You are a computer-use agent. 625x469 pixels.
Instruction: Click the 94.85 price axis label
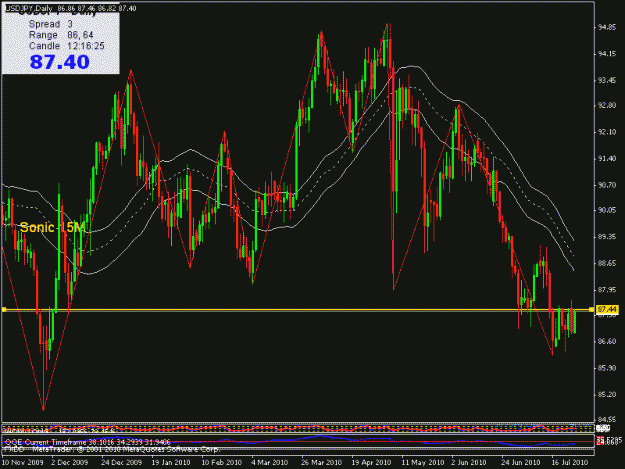[607, 27]
